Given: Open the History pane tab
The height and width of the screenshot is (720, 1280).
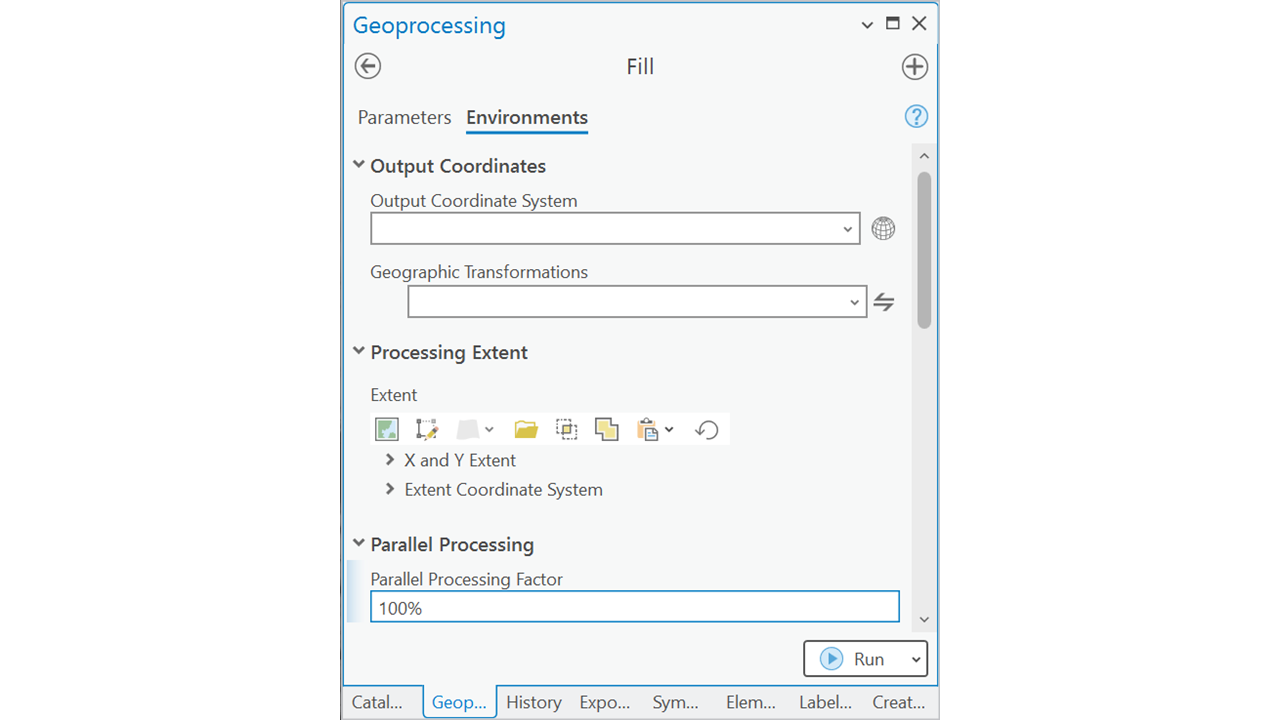Looking at the screenshot, I should tap(533, 702).
